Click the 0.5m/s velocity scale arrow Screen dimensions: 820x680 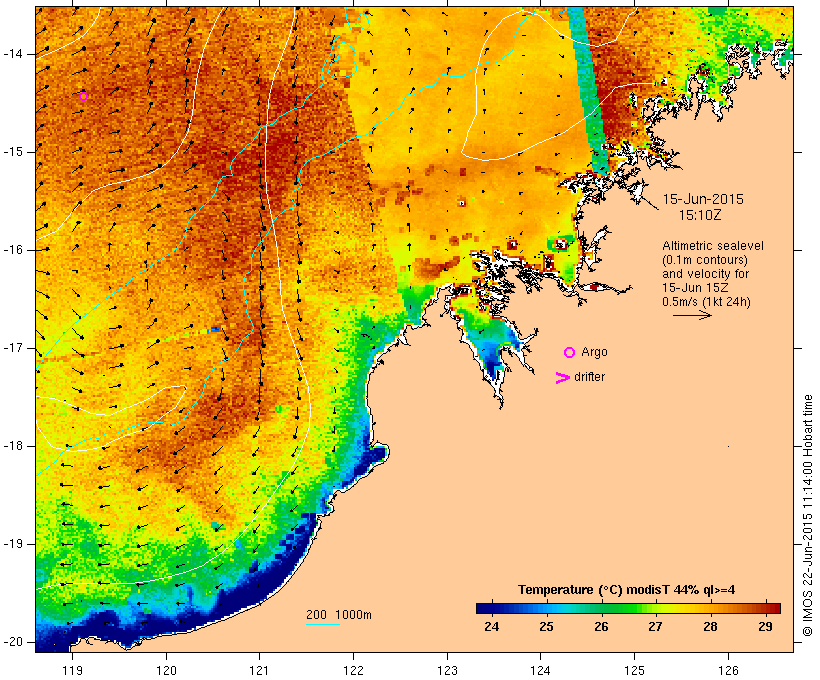click(692, 315)
